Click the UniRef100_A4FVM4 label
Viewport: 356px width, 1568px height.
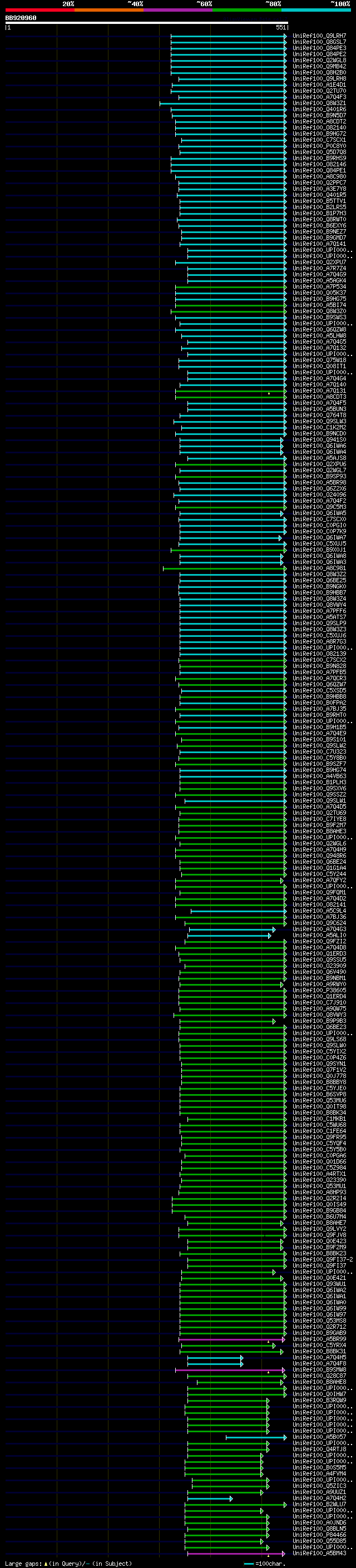tap(319, 1474)
